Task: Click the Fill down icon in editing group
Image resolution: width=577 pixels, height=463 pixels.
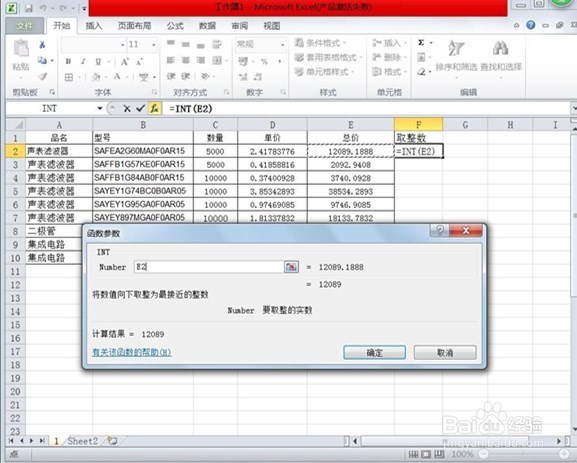Action: (421, 57)
